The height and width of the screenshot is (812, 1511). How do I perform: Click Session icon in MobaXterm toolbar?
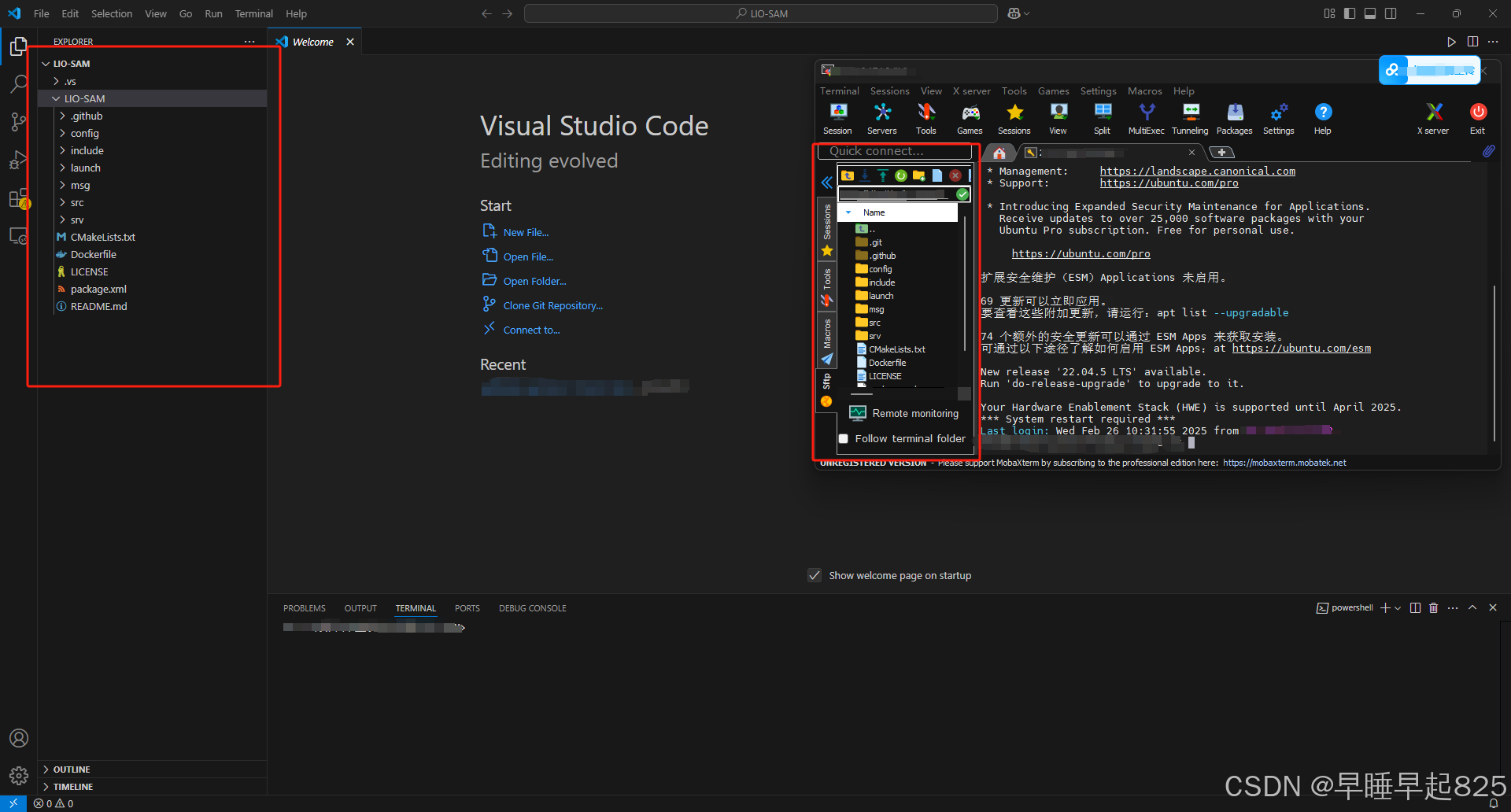(x=838, y=119)
